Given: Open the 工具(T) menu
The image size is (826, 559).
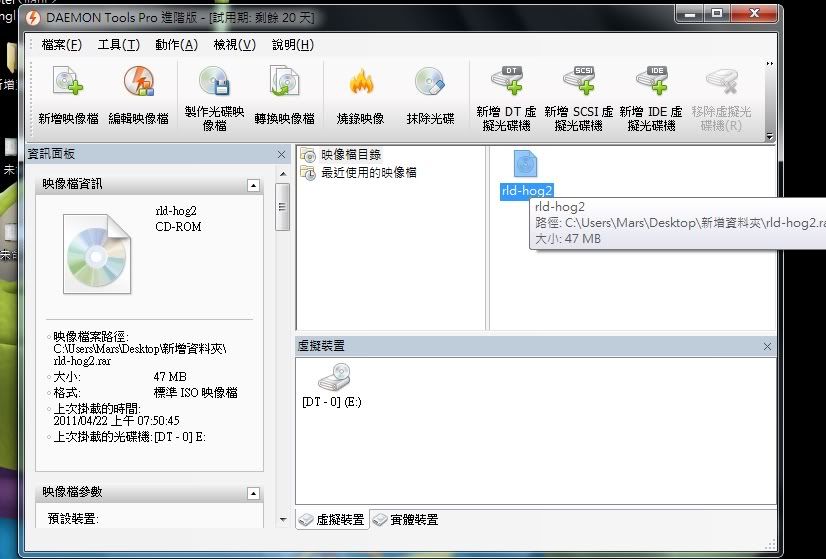Looking at the screenshot, I should (118, 45).
